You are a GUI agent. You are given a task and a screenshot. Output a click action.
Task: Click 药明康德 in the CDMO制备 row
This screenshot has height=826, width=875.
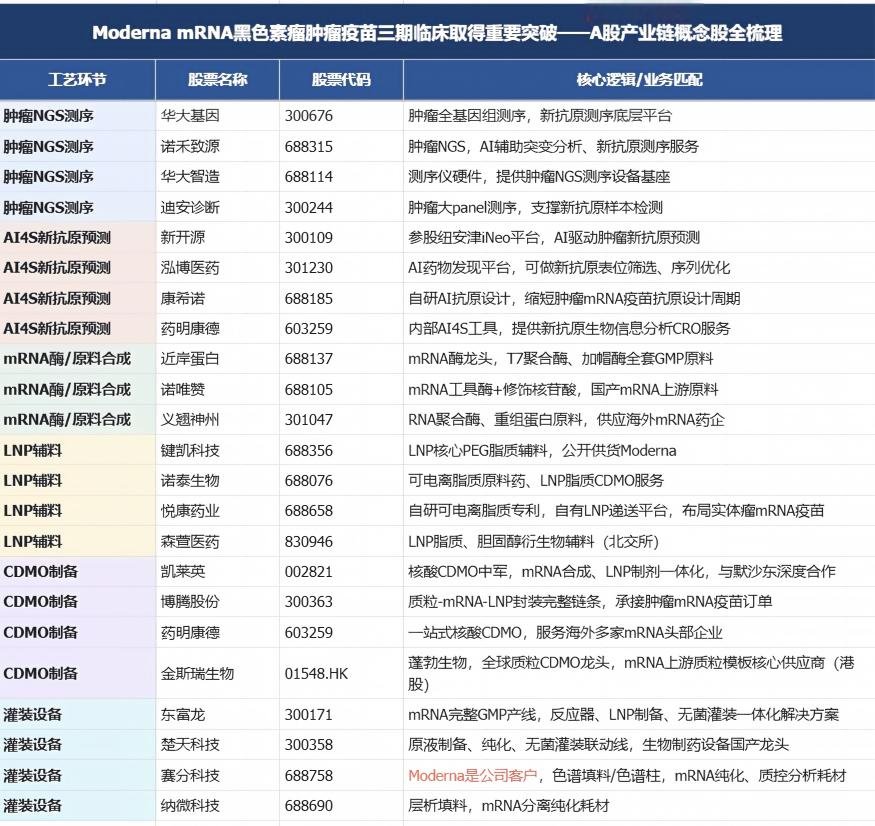(x=190, y=632)
